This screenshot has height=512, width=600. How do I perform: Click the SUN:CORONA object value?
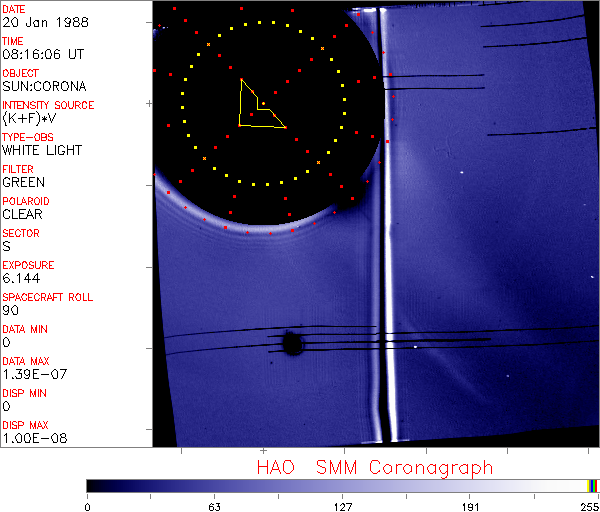(x=44, y=87)
